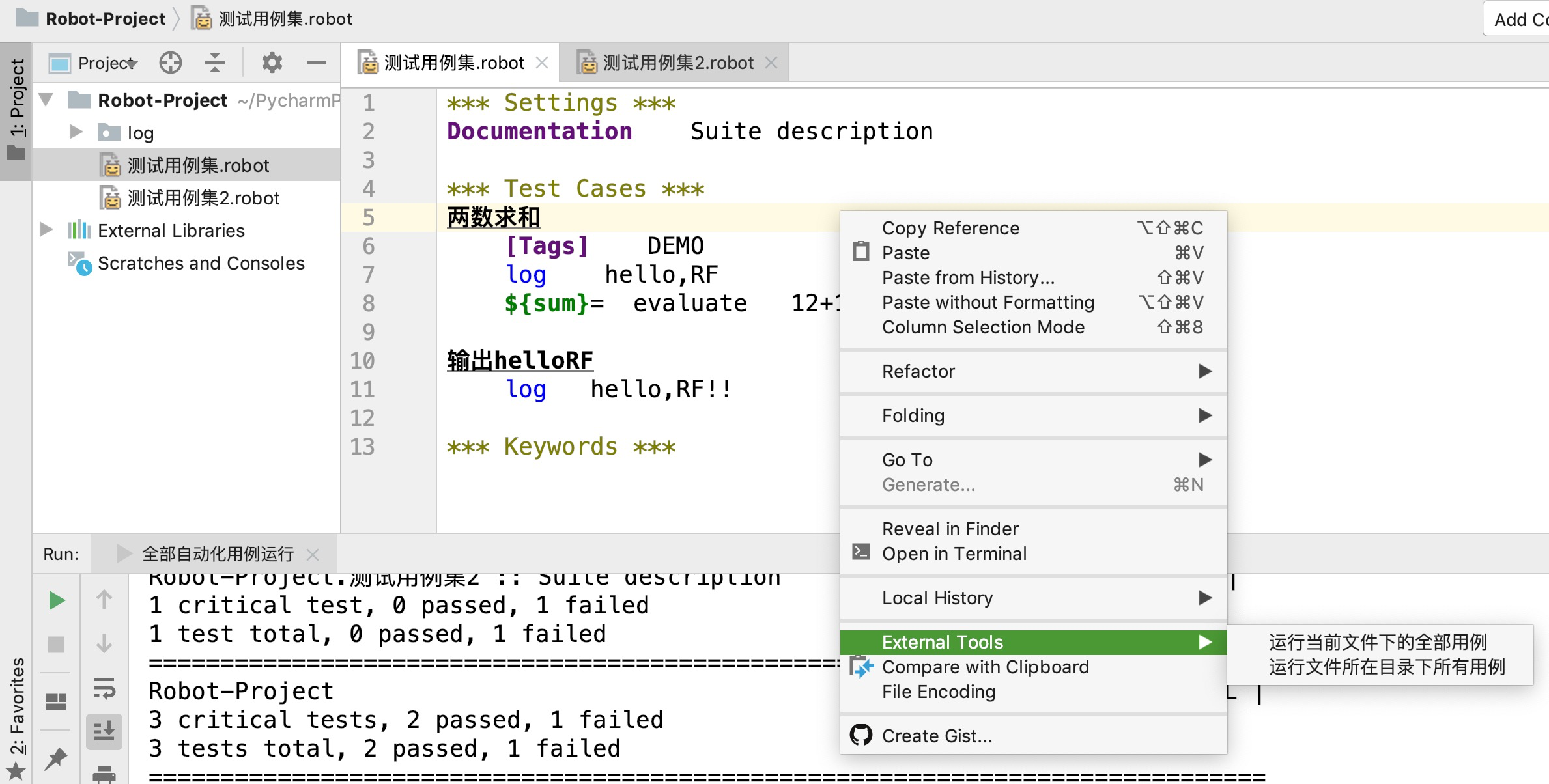Viewport: 1549px width, 784px height.
Task: Expand the External Libraries node
Action: 46,230
